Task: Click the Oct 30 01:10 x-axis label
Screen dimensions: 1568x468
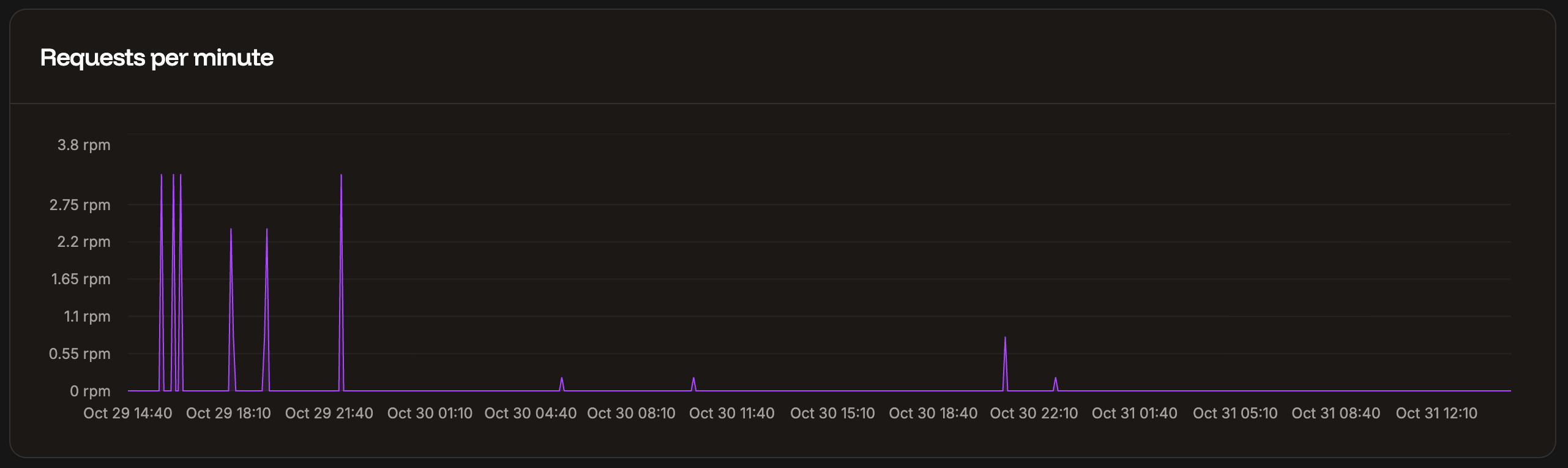Action: [x=430, y=413]
